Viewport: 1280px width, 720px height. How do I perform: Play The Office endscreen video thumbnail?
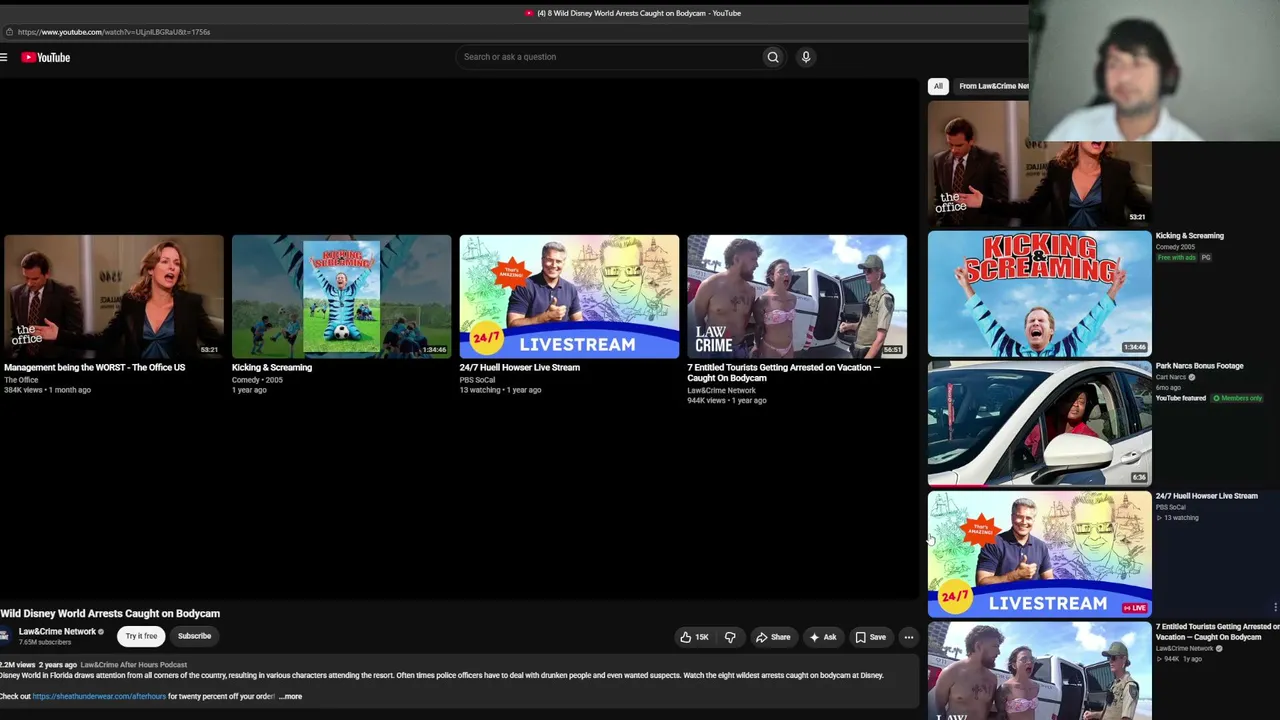[114, 296]
